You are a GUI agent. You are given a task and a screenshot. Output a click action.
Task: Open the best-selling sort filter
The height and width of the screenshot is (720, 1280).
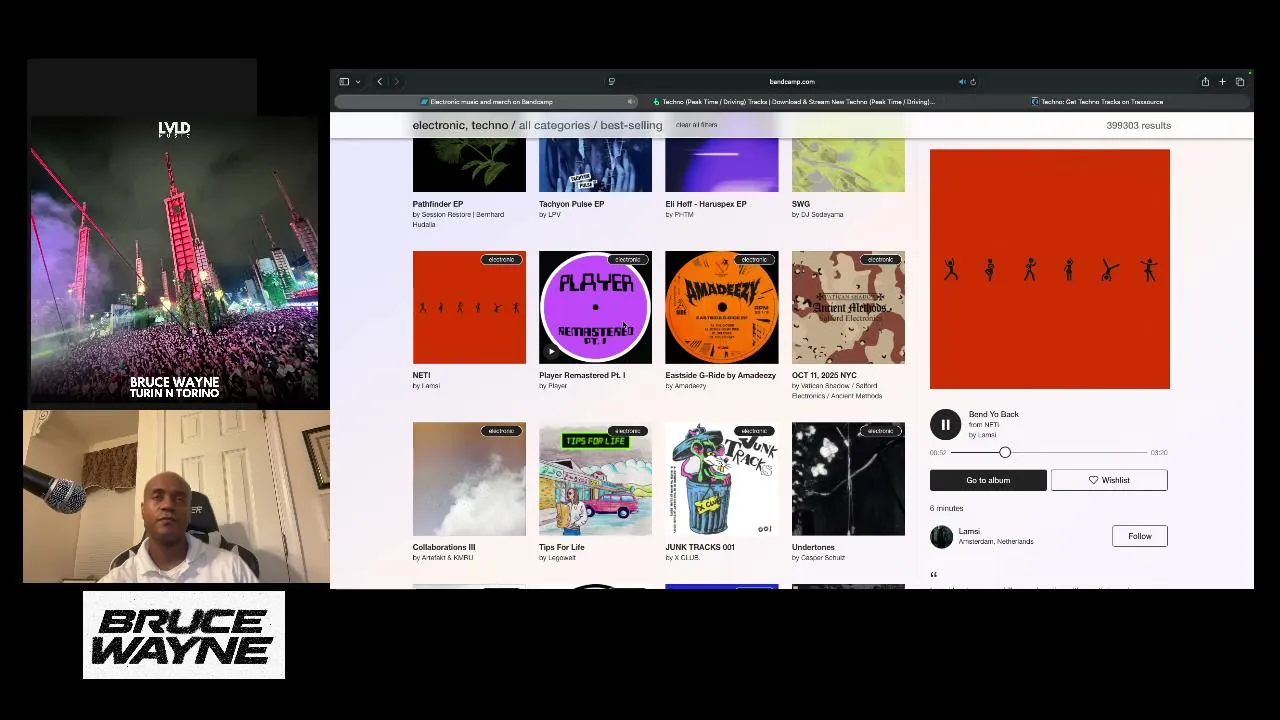click(x=631, y=125)
